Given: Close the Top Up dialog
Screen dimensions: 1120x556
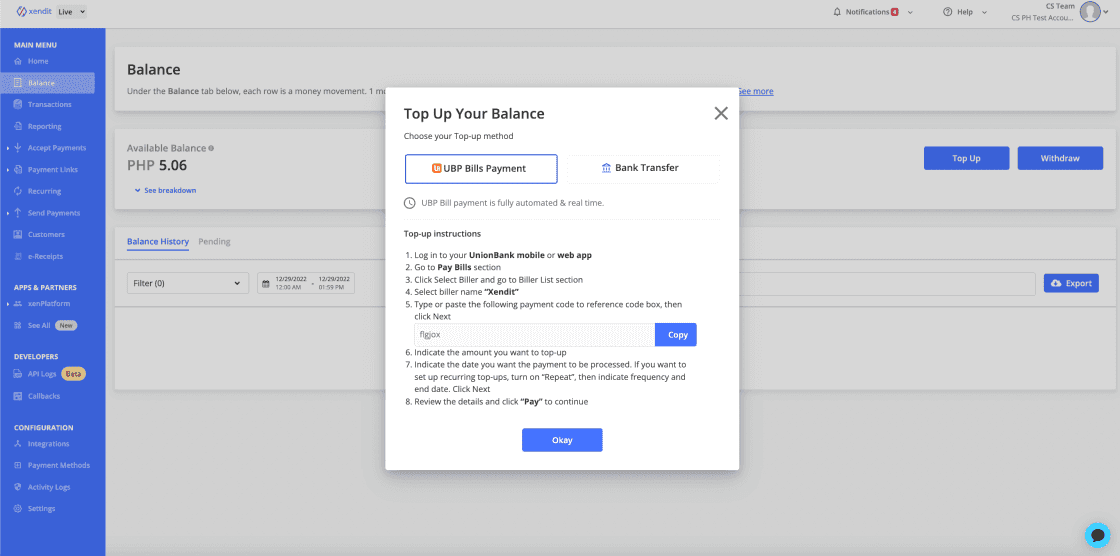Looking at the screenshot, I should point(721,113).
